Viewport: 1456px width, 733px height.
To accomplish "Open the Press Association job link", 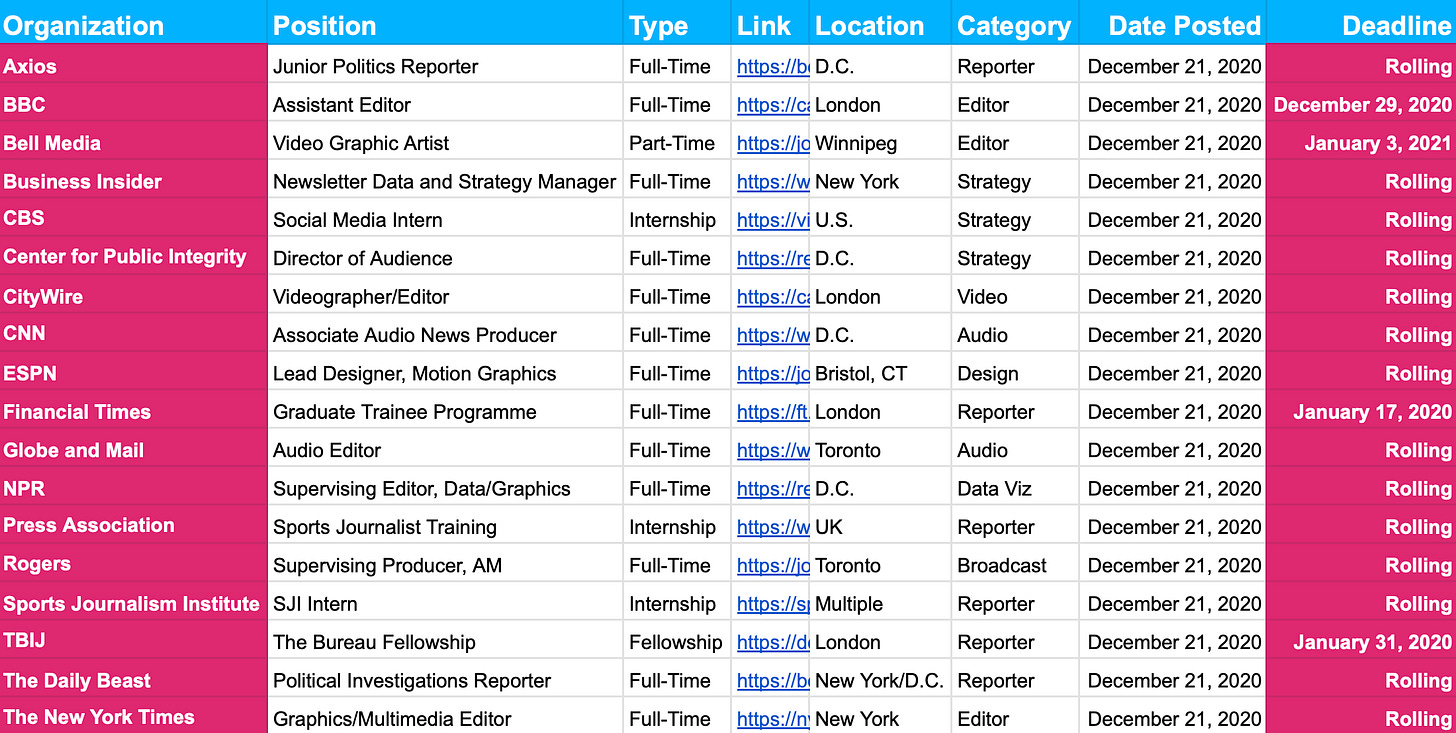I will [773, 527].
